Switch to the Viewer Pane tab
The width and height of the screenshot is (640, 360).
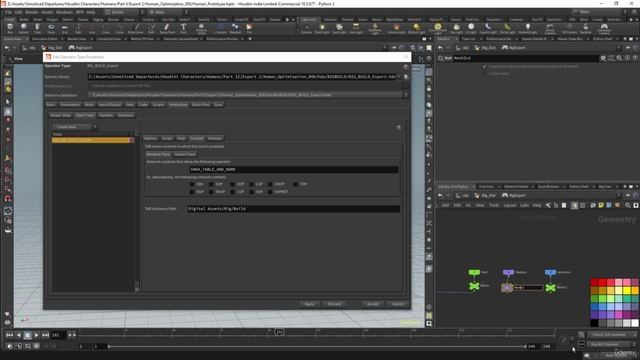pos(185,154)
